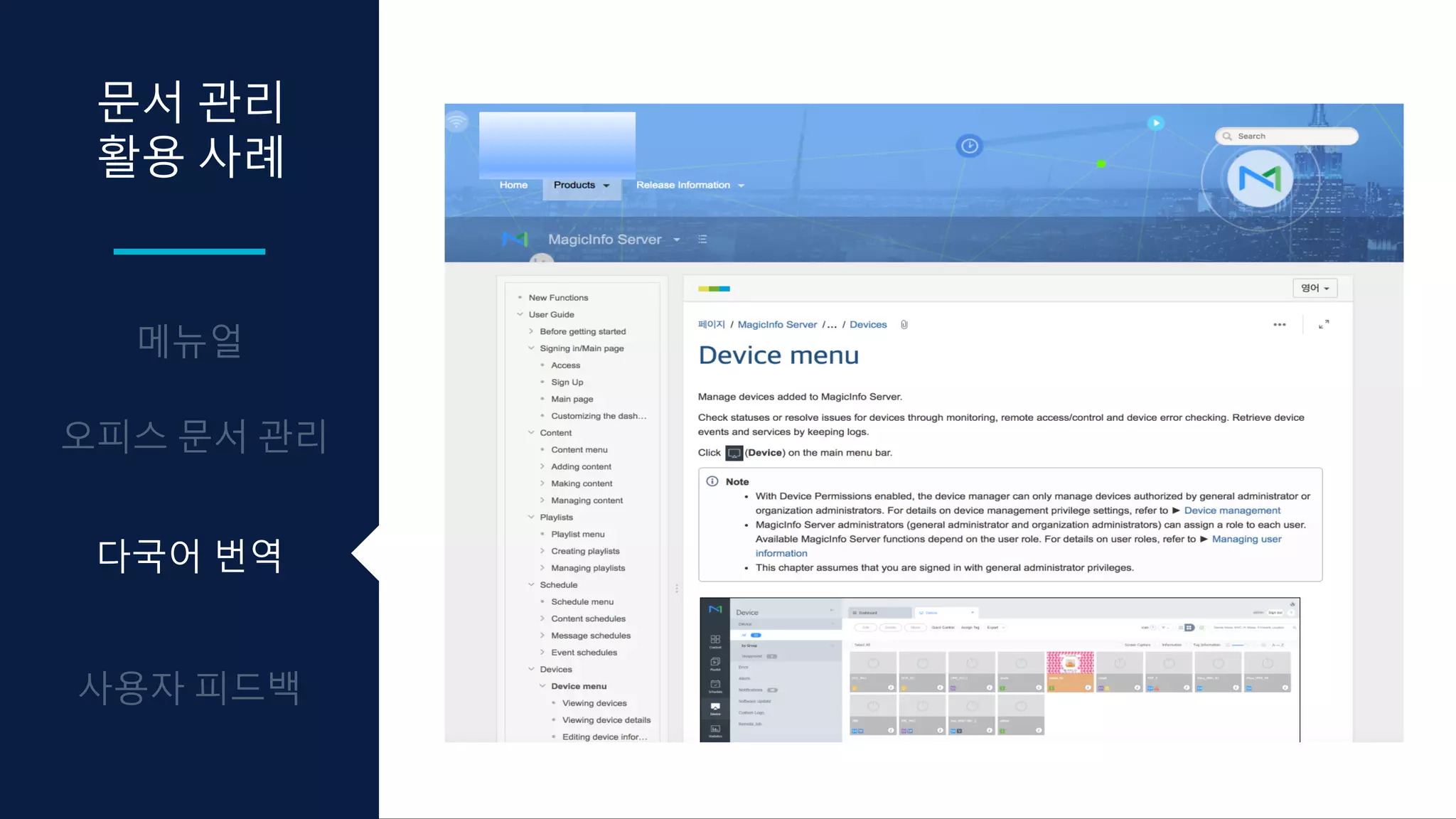The height and width of the screenshot is (819, 1456).
Task: Click the paperclip attachments icon in breadcrumb
Action: (904, 325)
